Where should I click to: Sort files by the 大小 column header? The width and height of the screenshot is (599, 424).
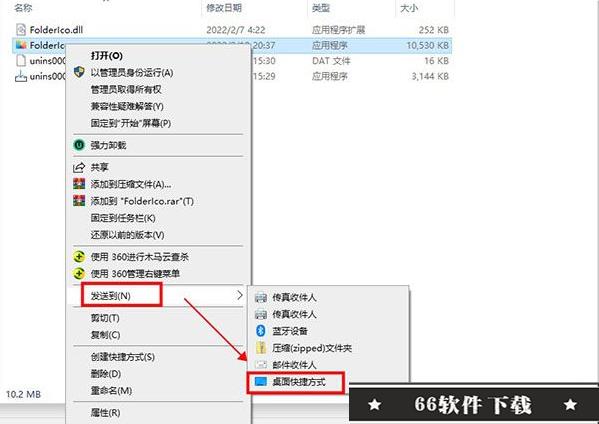(x=409, y=8)
